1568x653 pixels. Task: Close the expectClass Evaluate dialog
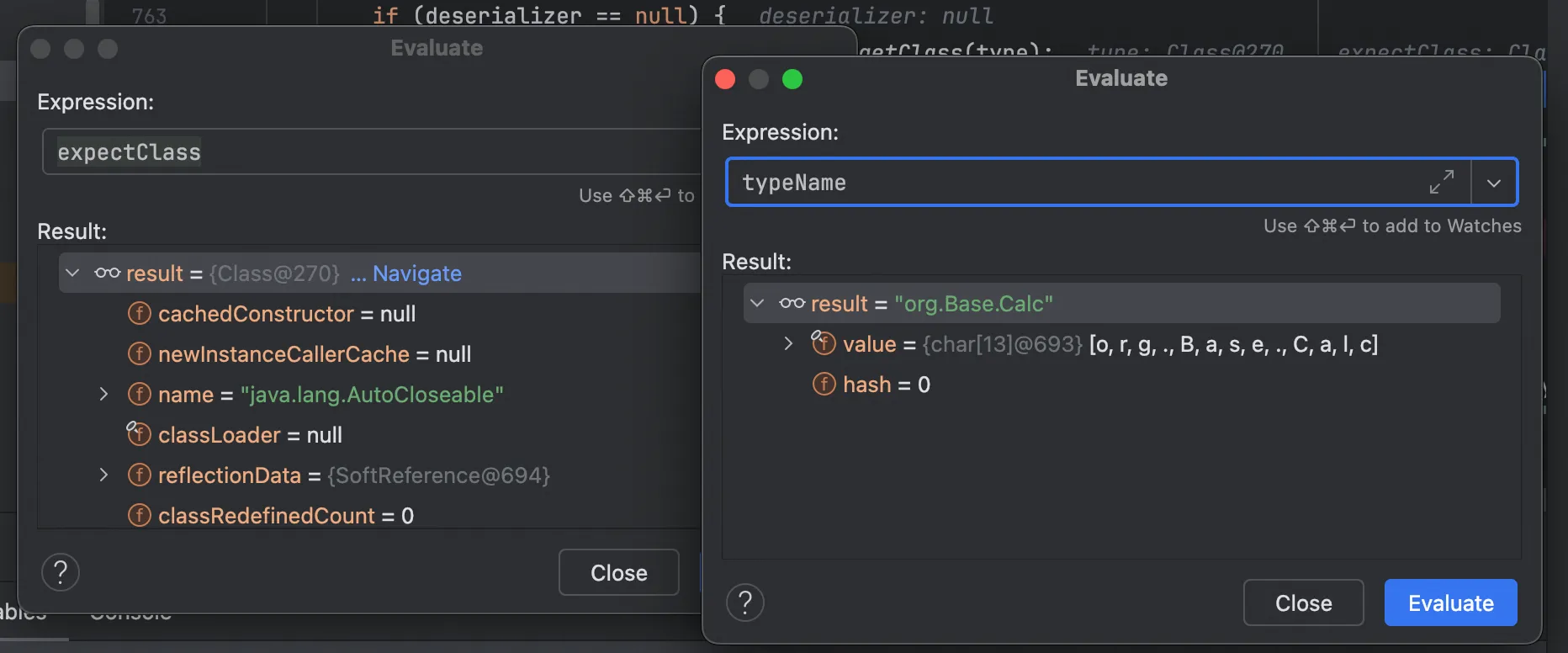tap(618, 572)
